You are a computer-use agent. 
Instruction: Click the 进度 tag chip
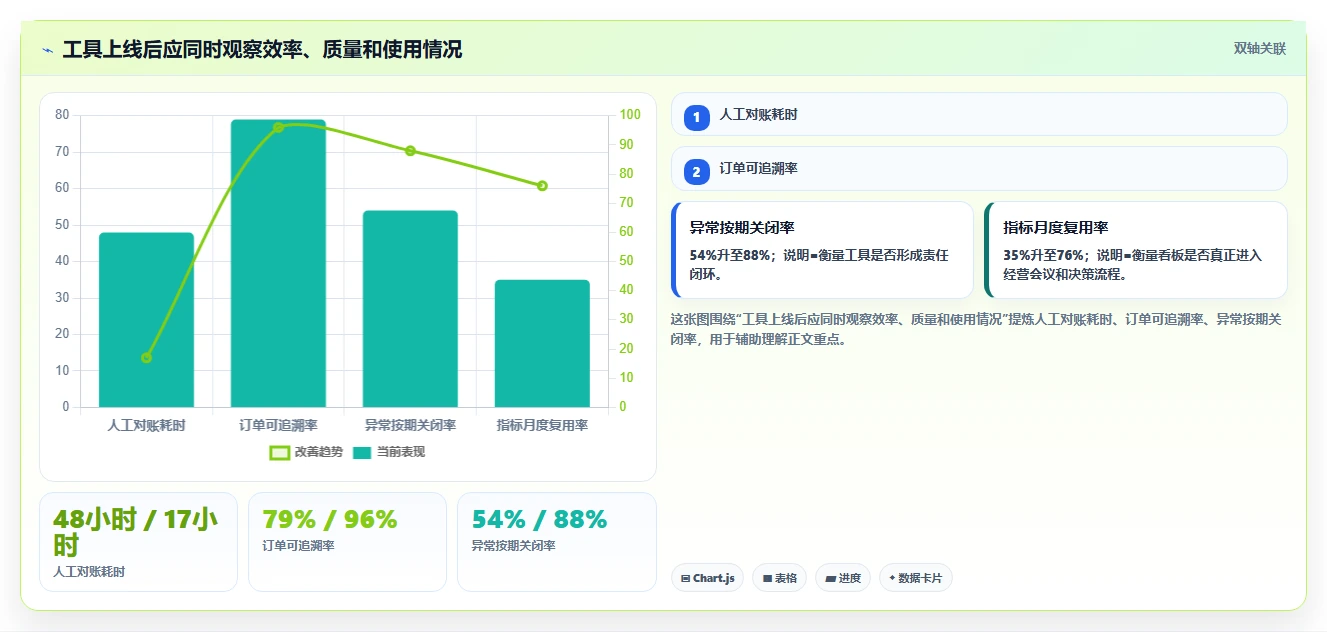[842, 578]
